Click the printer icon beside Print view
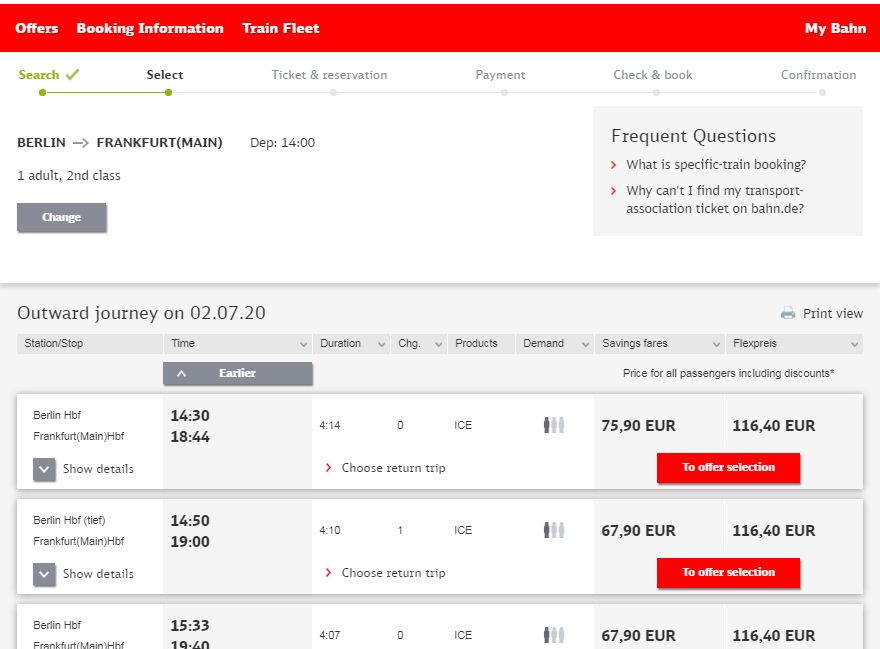880x649 pixels. (788, 313)
